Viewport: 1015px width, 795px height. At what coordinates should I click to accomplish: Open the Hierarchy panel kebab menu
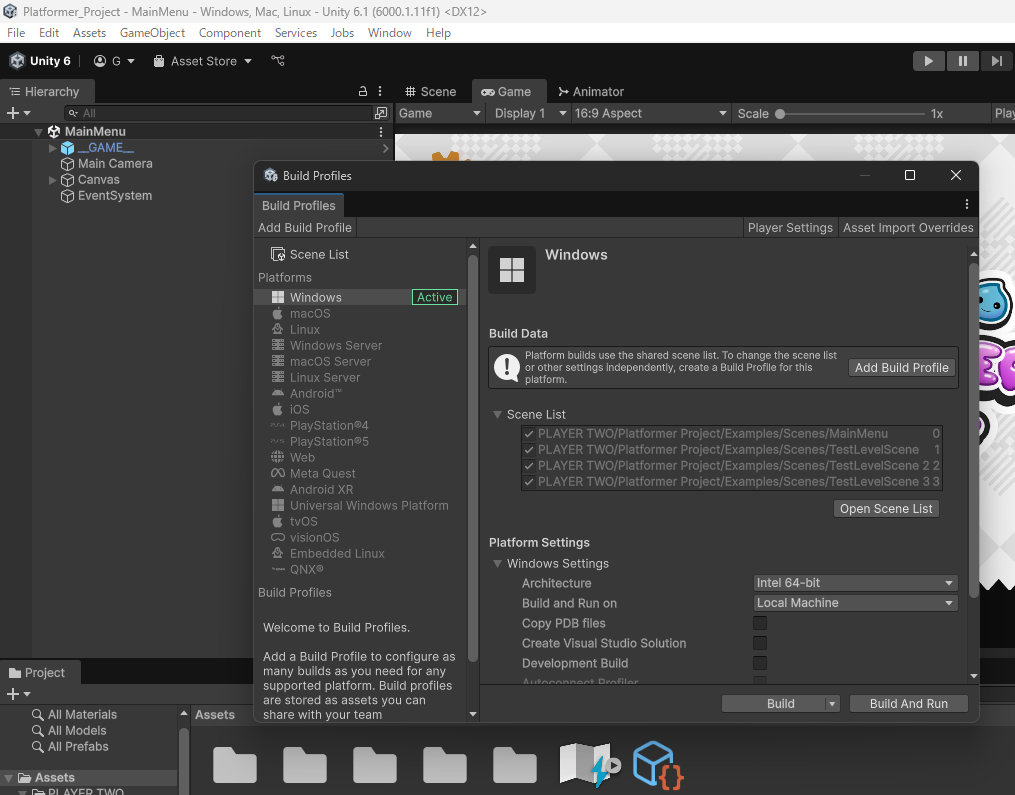tap(380, 91)
